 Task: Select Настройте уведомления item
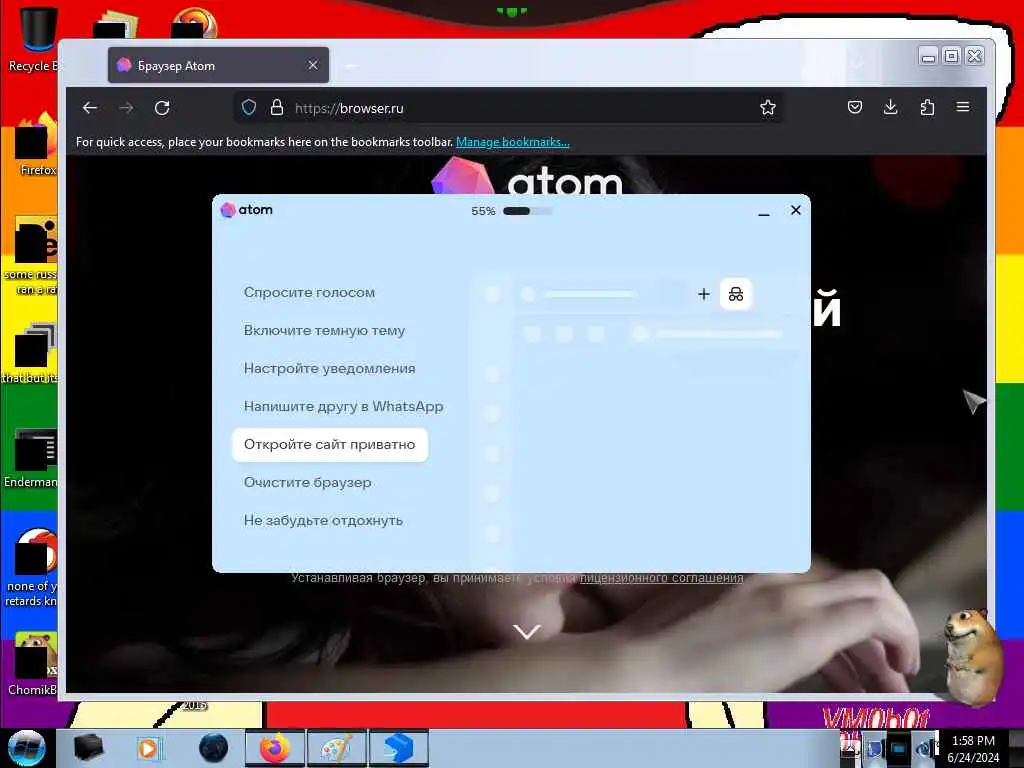click(x=330, y=368)
